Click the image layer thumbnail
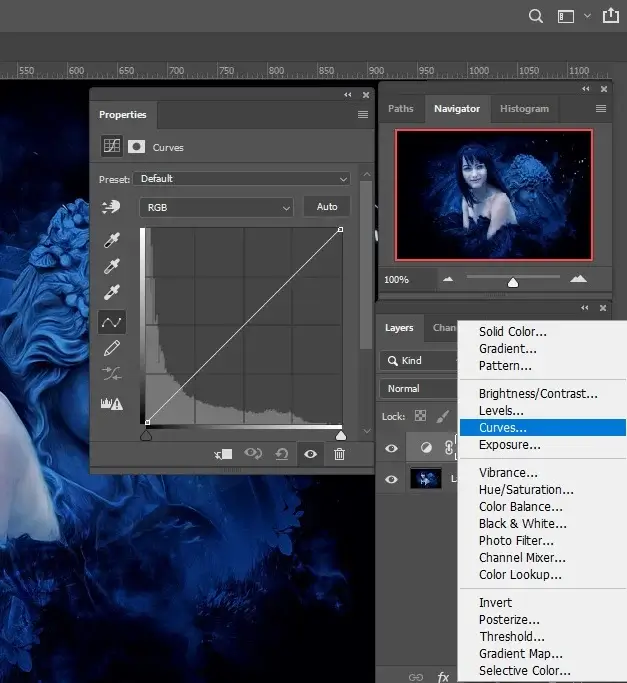Screen dimensions: 627x683 [x=426, y=479]
